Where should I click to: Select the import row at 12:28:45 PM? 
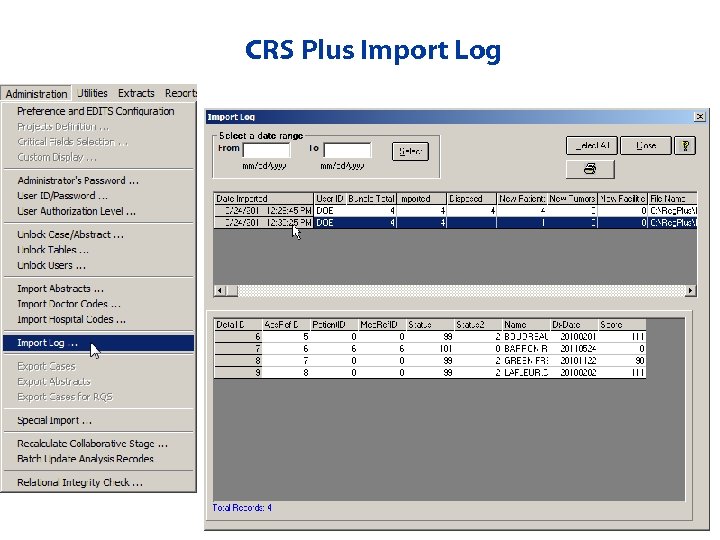point(456,211)
